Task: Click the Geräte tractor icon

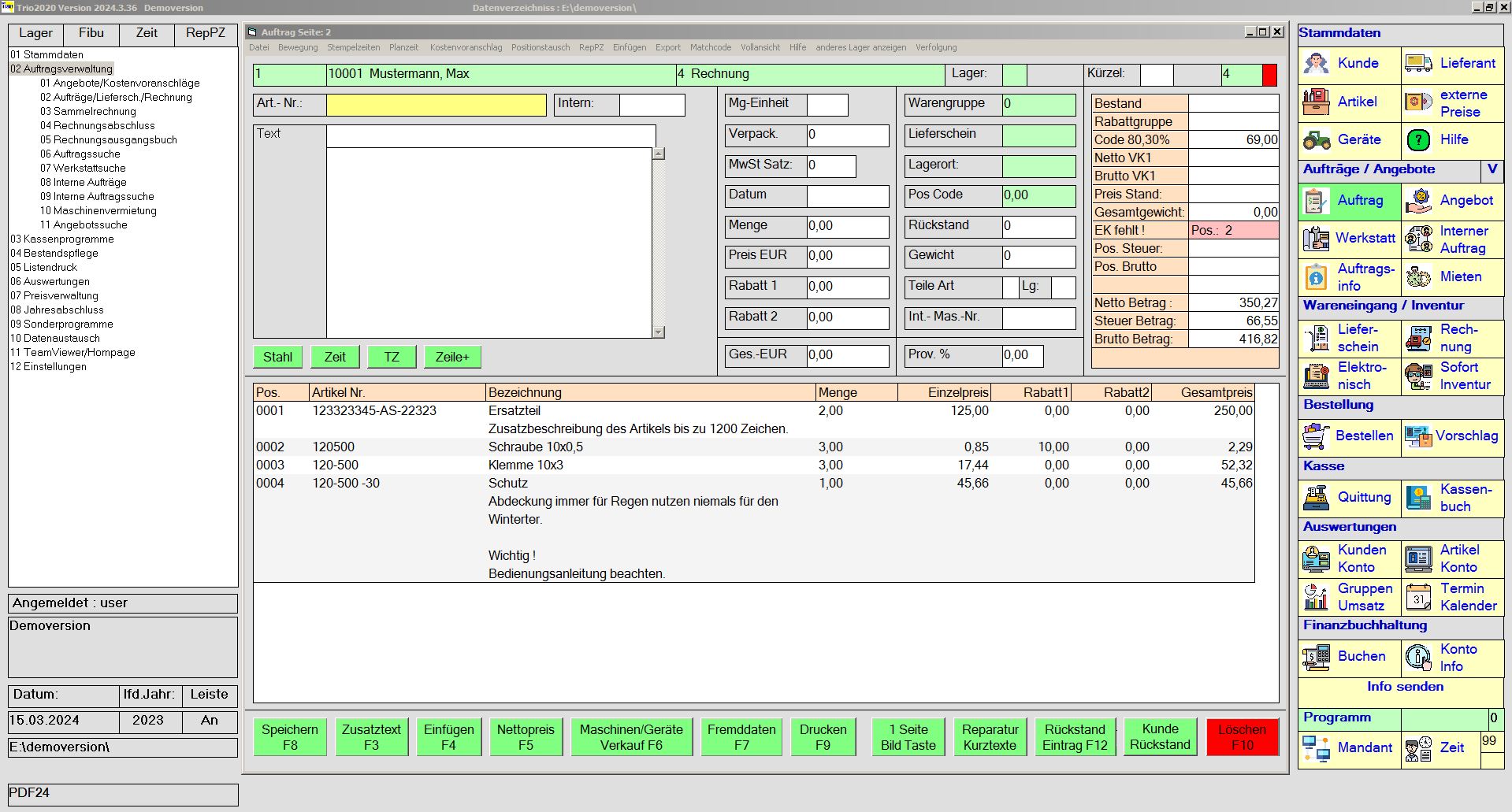Action: [1316, 140]
